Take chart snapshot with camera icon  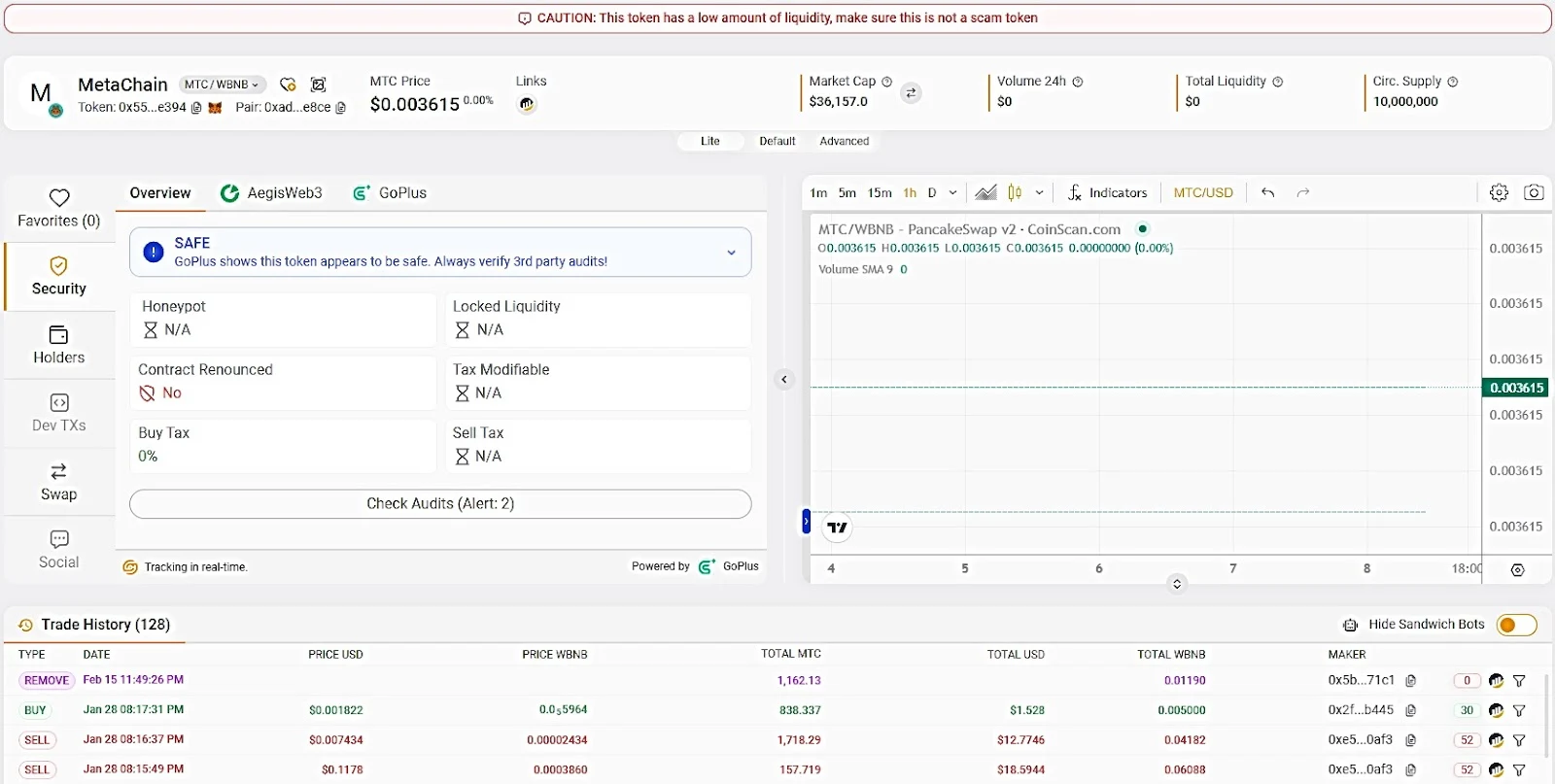coord(1534,192)
